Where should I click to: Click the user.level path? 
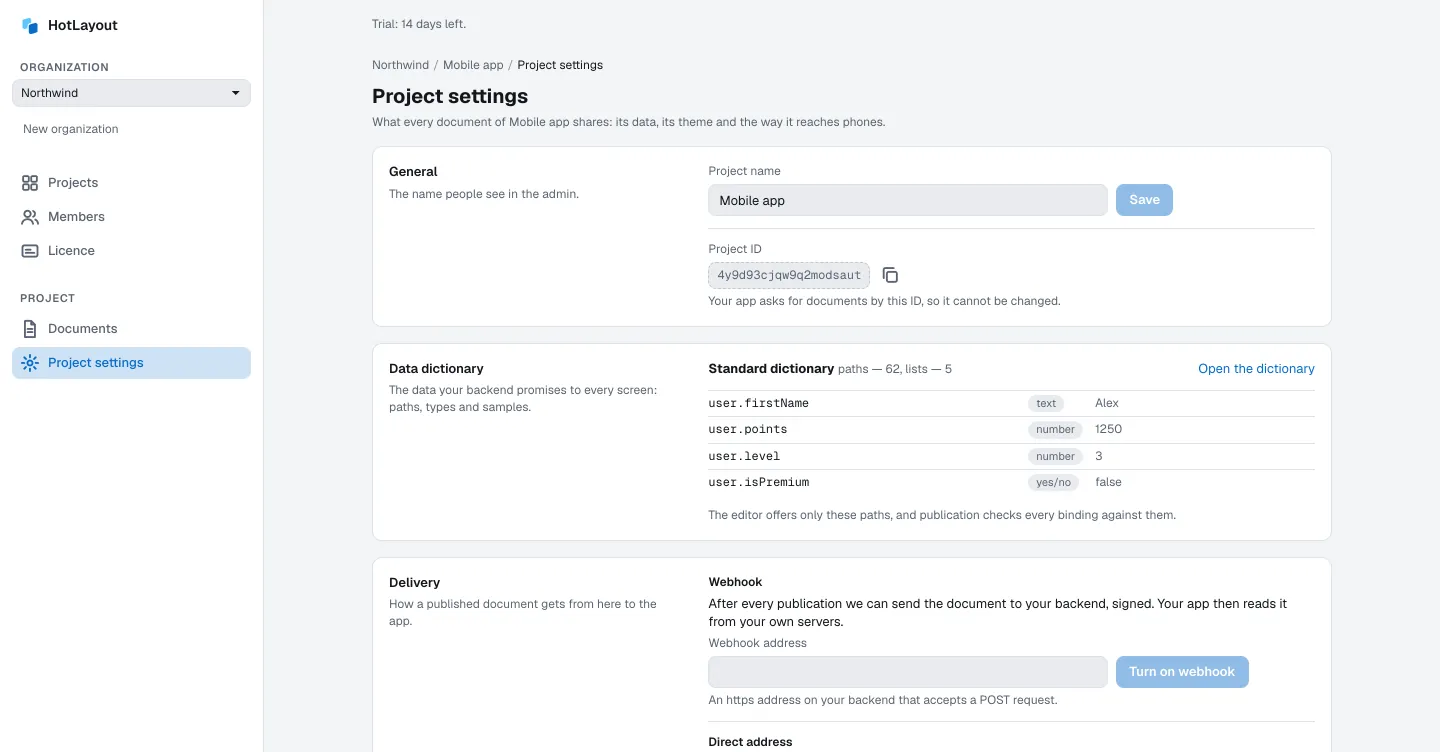coord(744,456)
